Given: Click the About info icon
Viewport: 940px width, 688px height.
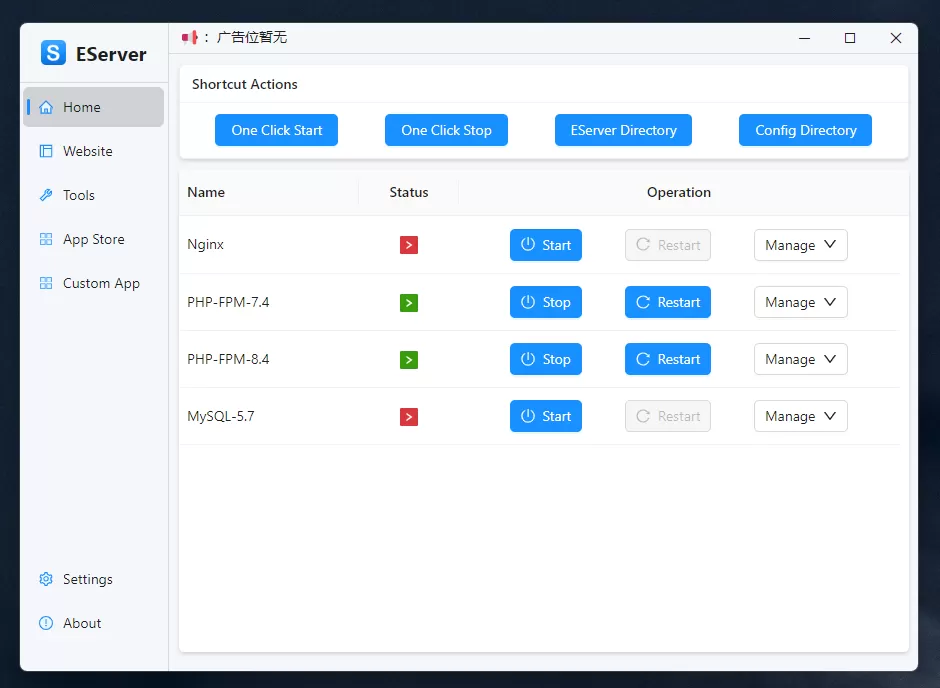Looking at the screenshot, I should pos(44,623).
